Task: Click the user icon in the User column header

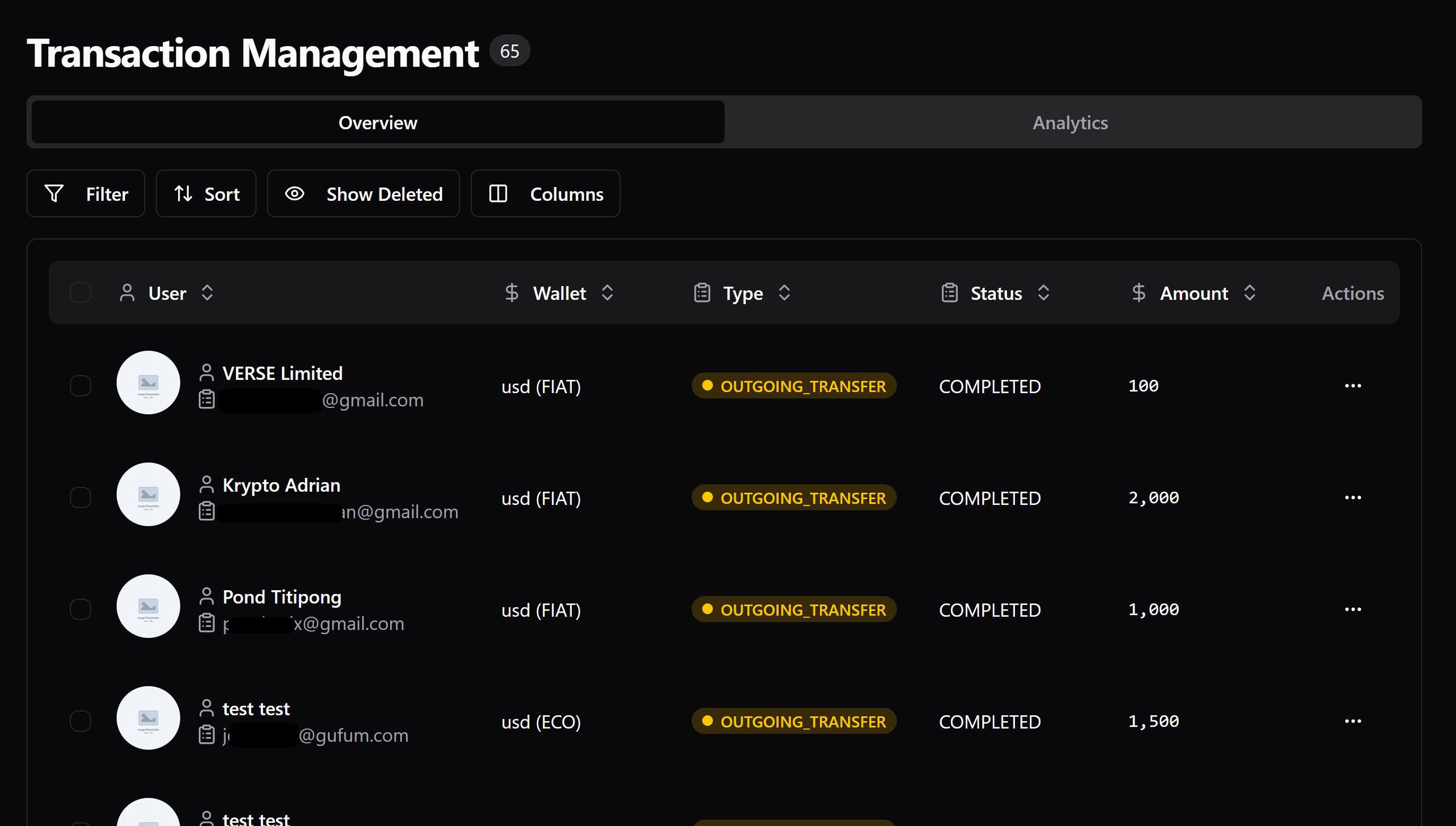Action: pyautogui.click(x=127, y=293)
